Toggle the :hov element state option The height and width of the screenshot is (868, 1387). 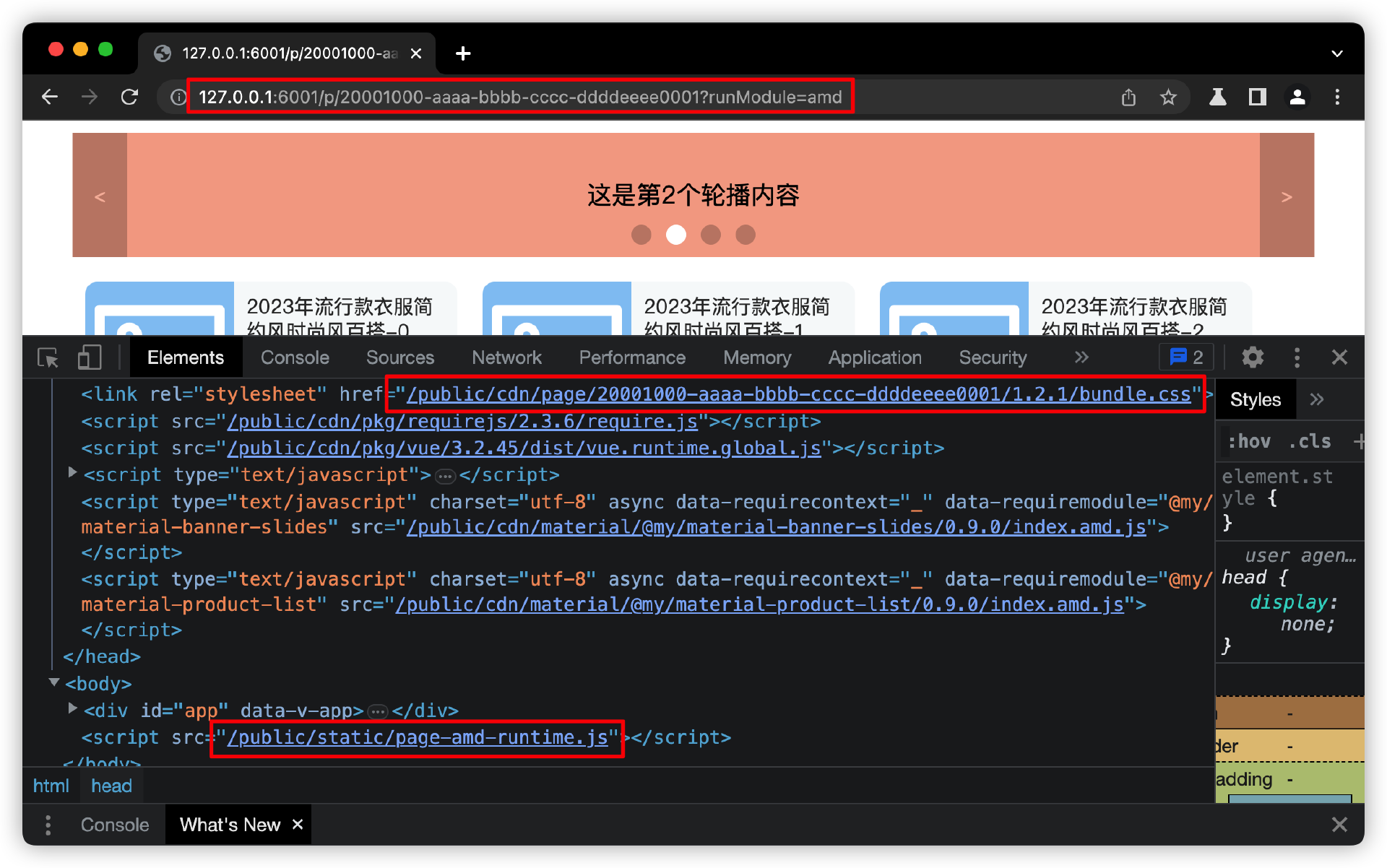point(1249,441)
